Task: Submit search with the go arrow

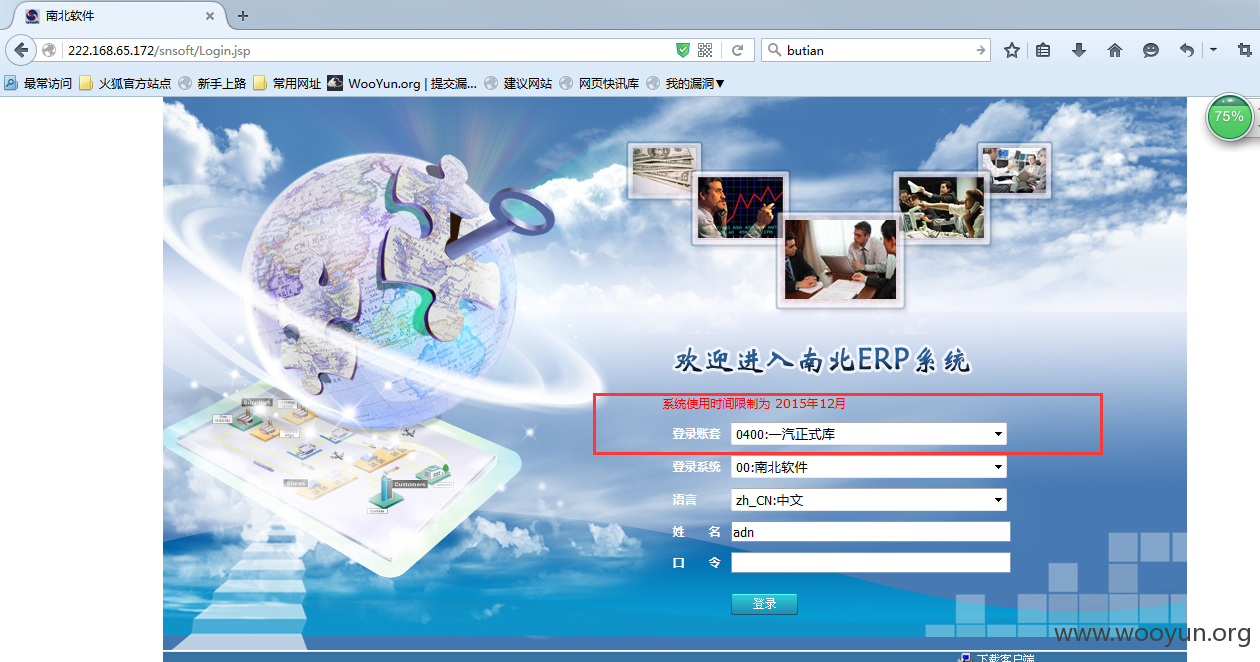Action: (x=981, y=50)
